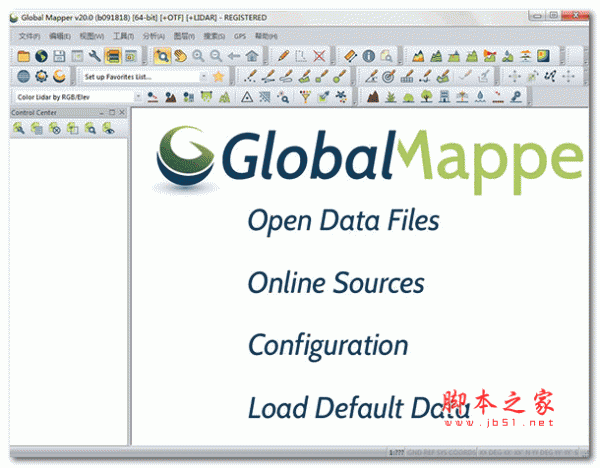Select the Measure ruler tool

351,56
